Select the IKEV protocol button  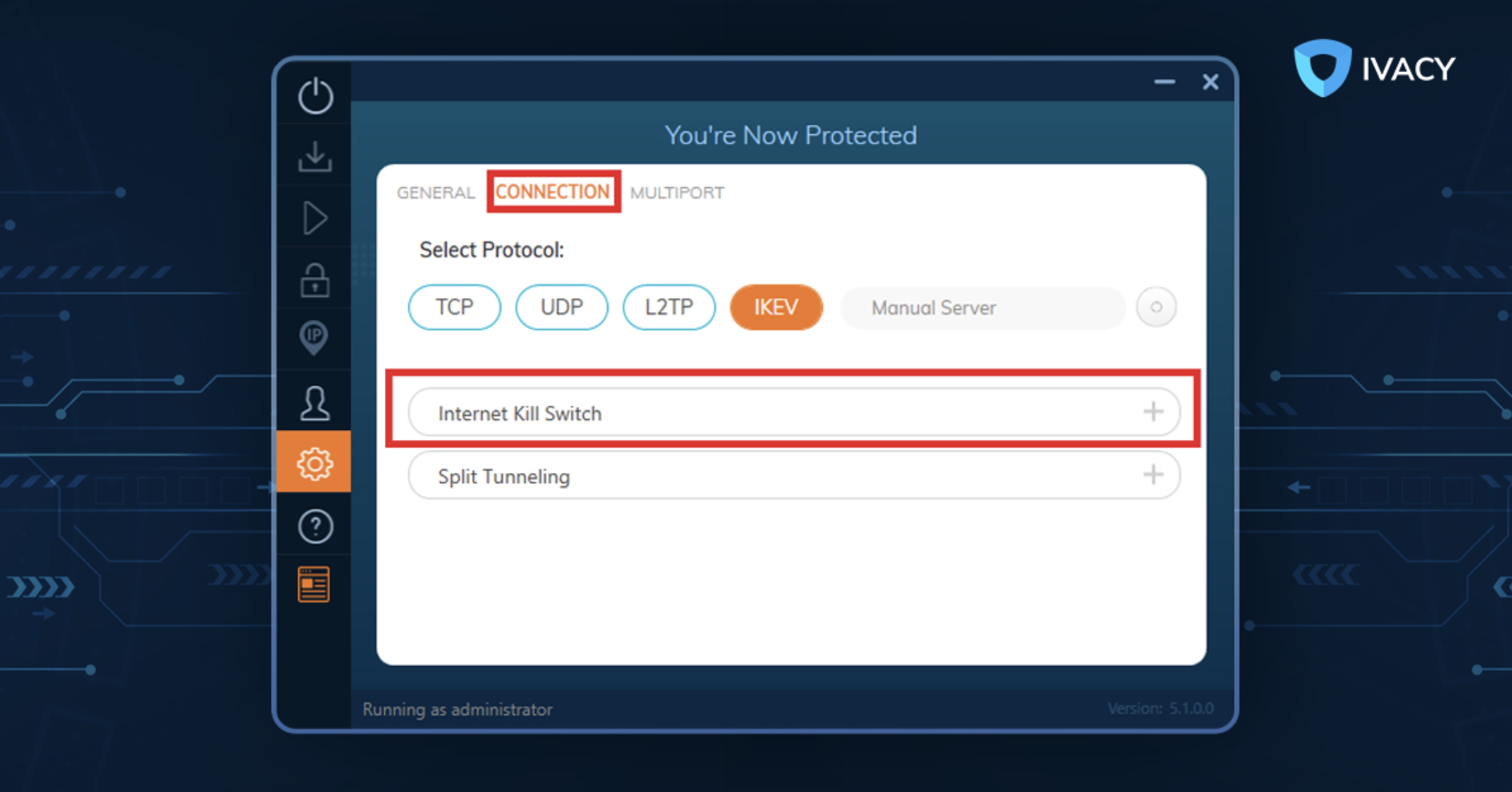click(x=776, y=307)
